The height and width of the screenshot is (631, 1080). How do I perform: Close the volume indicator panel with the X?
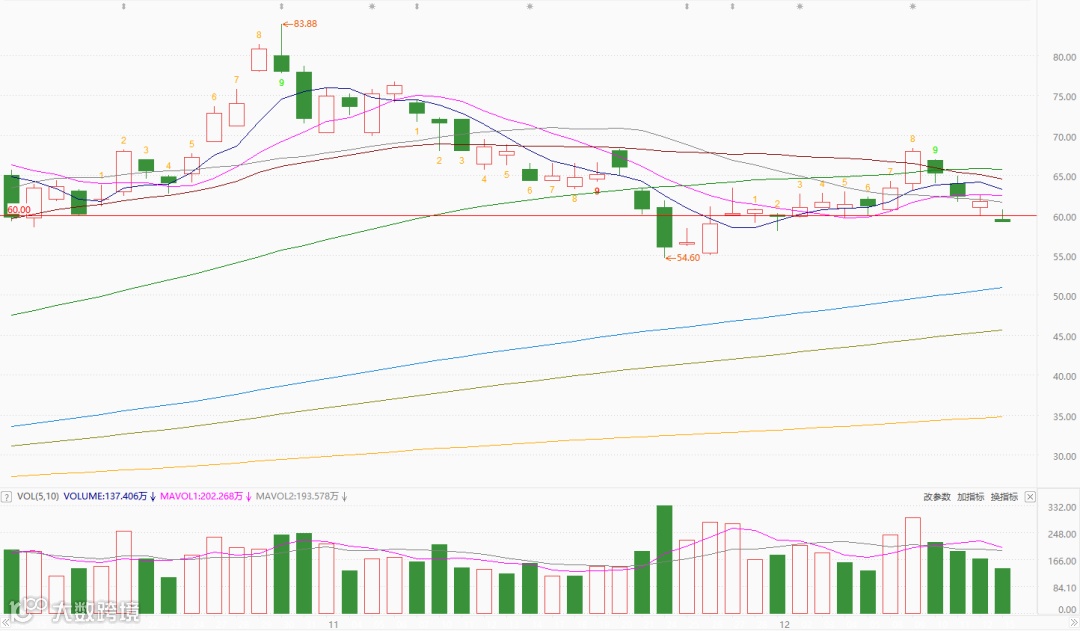(x=1030, y=497)
